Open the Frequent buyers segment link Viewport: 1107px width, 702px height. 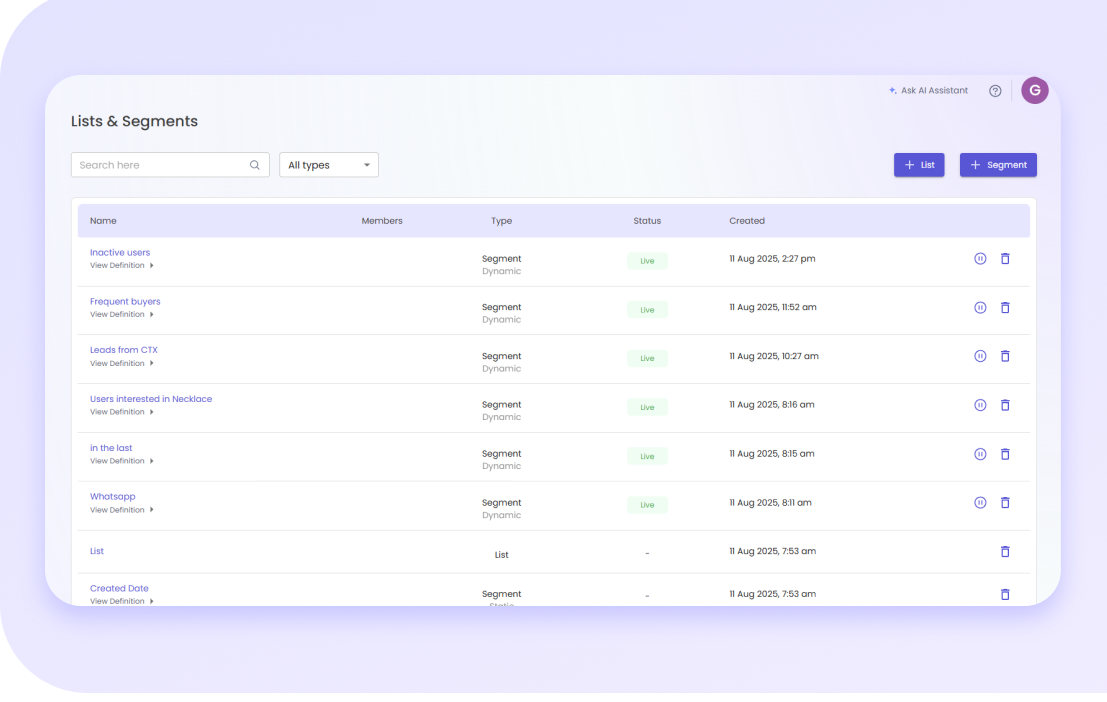(125, 302)
